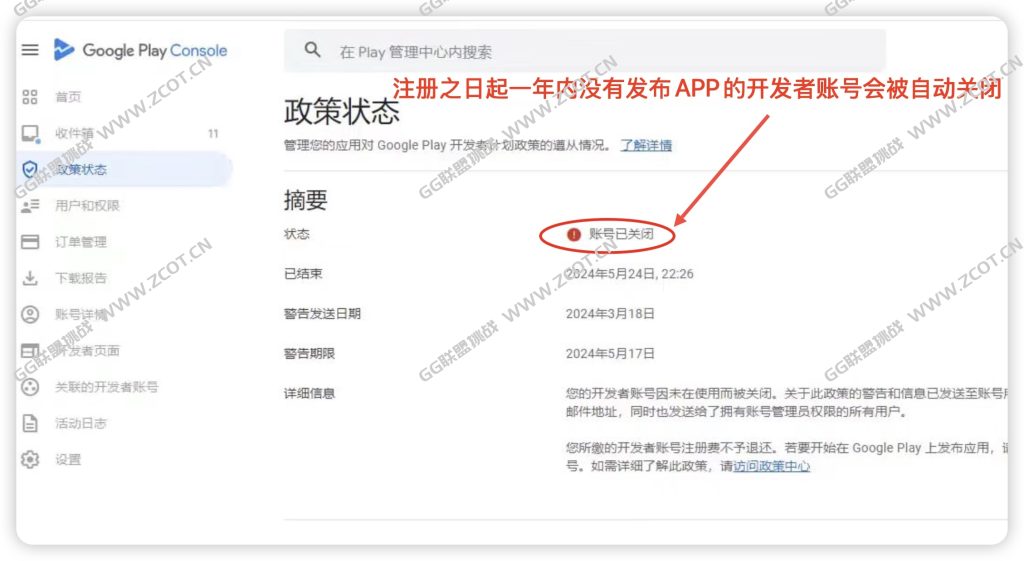
Task: Click the 政策状态 shield icon
Action: pyautogui.click(x=30, y=170)
